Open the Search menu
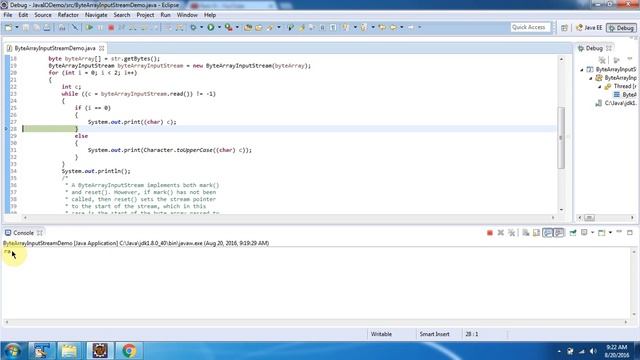 point(122,15)
